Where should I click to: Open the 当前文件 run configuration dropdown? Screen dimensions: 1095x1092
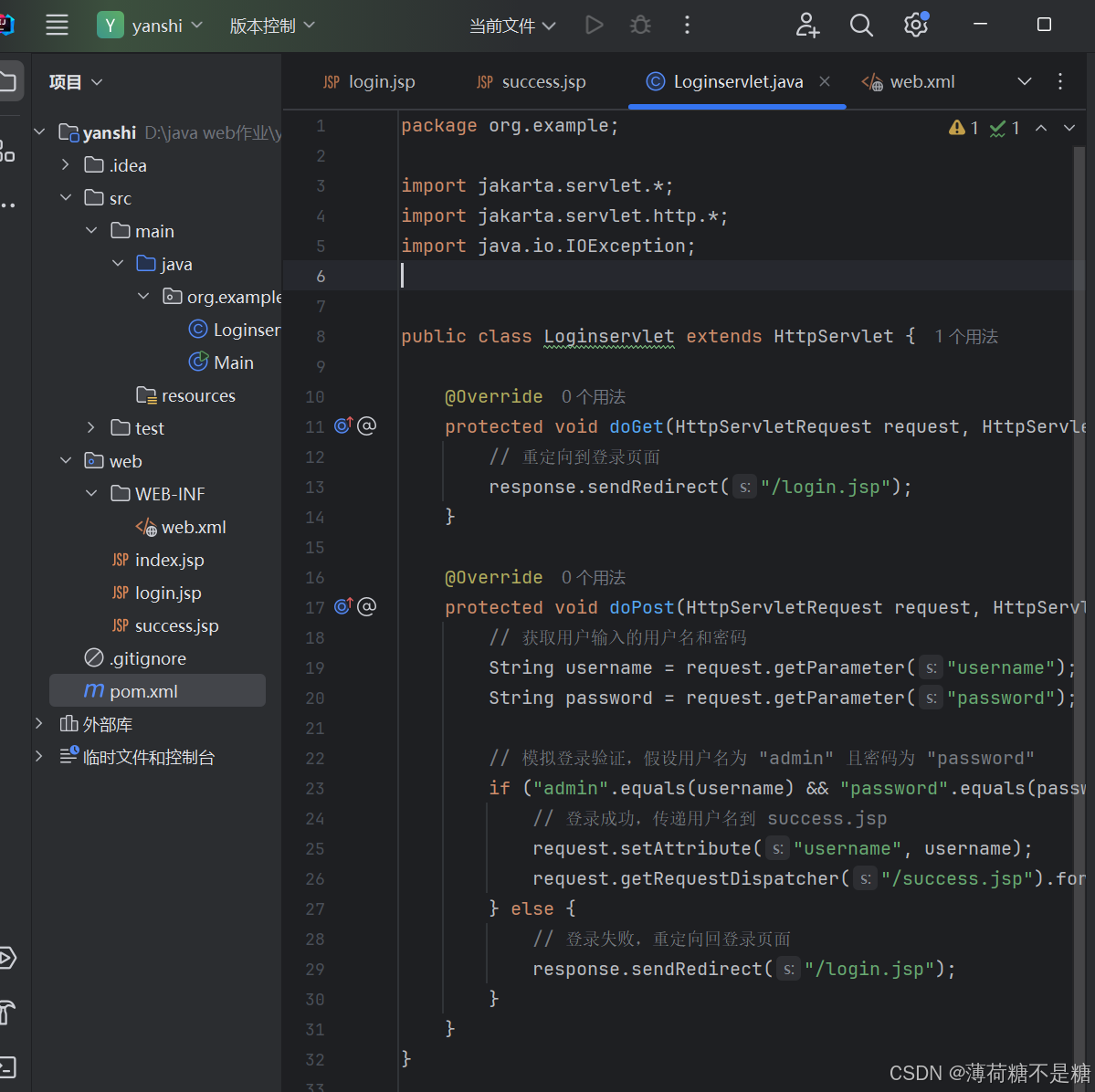coord(512,26)
